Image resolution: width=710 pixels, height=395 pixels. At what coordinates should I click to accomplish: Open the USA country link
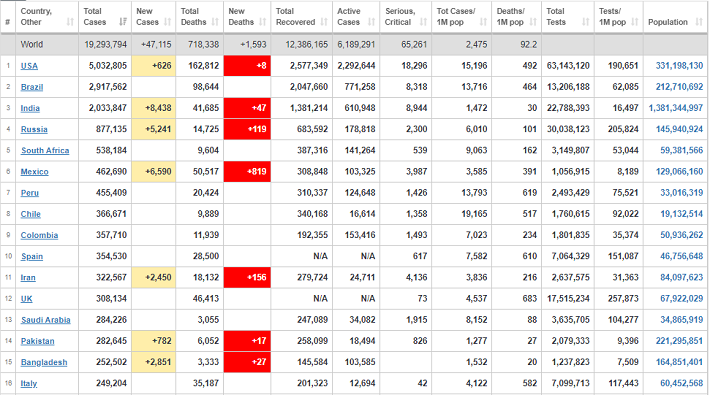pyautogui.click(x=29, y=66)
